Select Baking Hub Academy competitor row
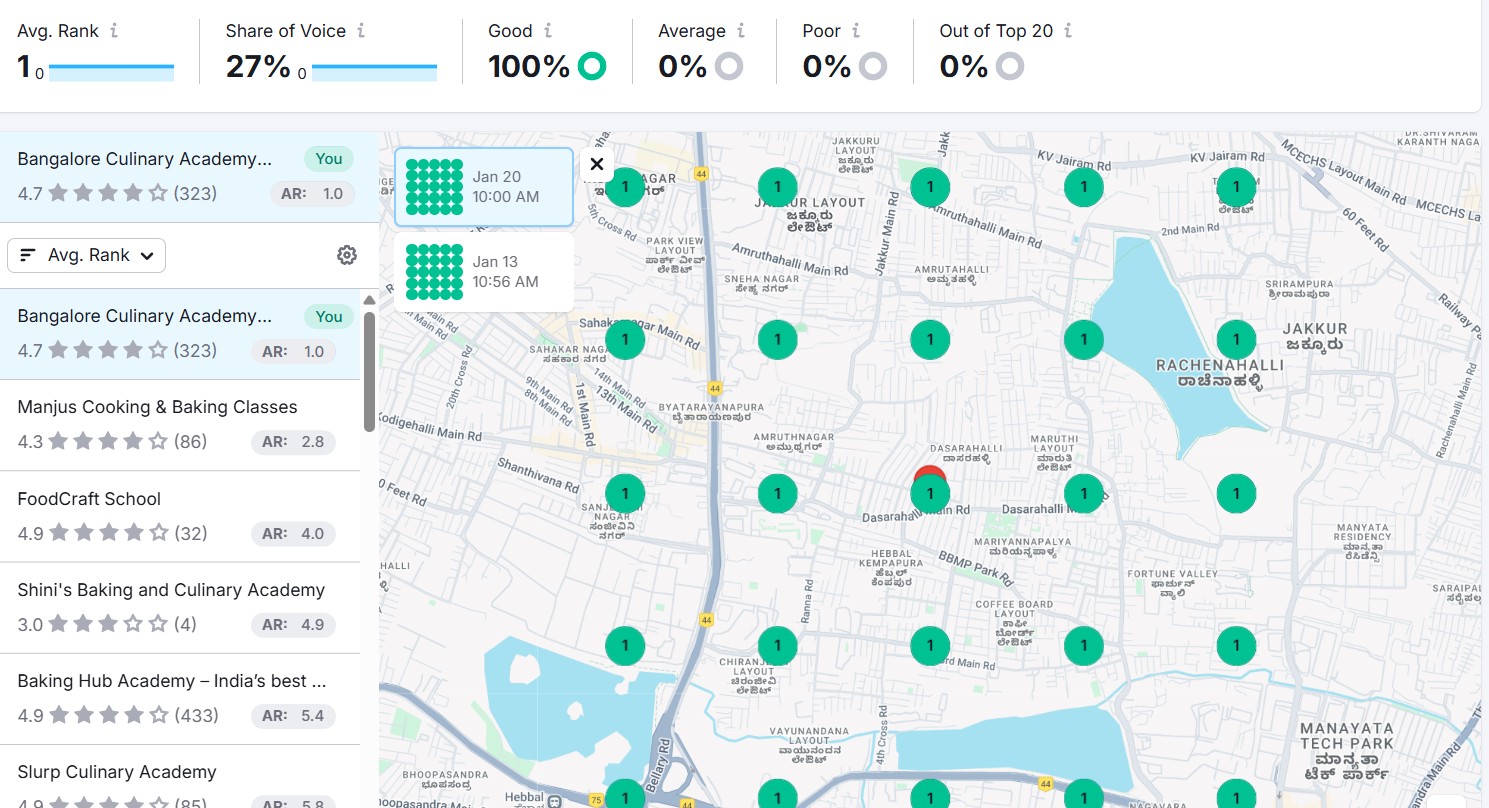 pos(180,699)
